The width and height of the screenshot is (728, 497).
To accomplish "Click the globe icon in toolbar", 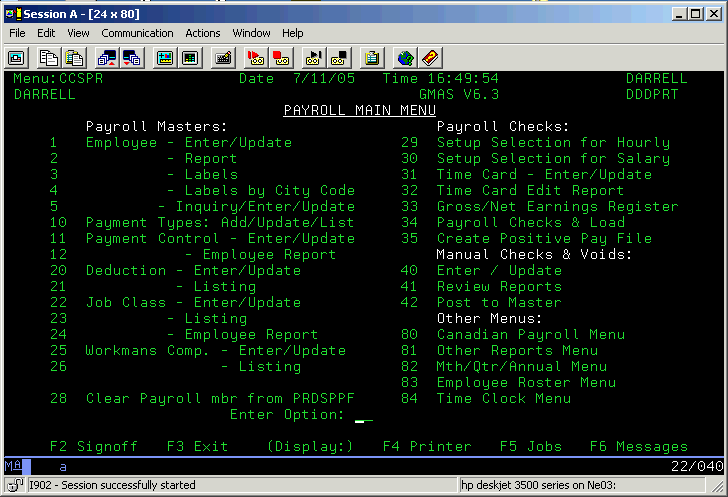I will [x=404, y=57].
